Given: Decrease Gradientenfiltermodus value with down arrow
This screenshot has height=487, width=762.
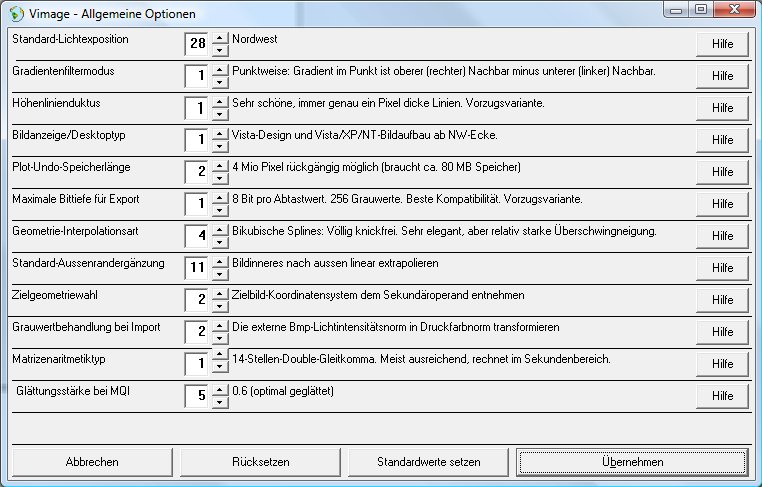Looking at the screenshot, I should (x=220, y=83).
